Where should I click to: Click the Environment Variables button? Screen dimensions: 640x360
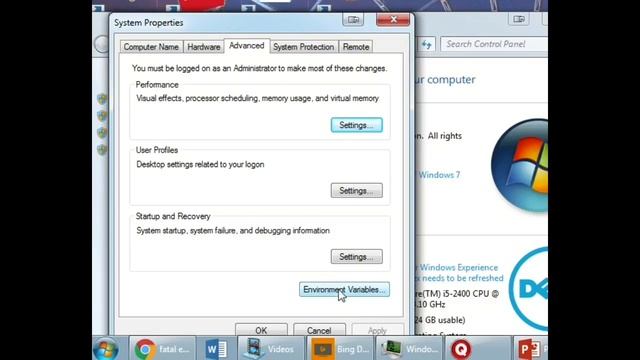344,289
